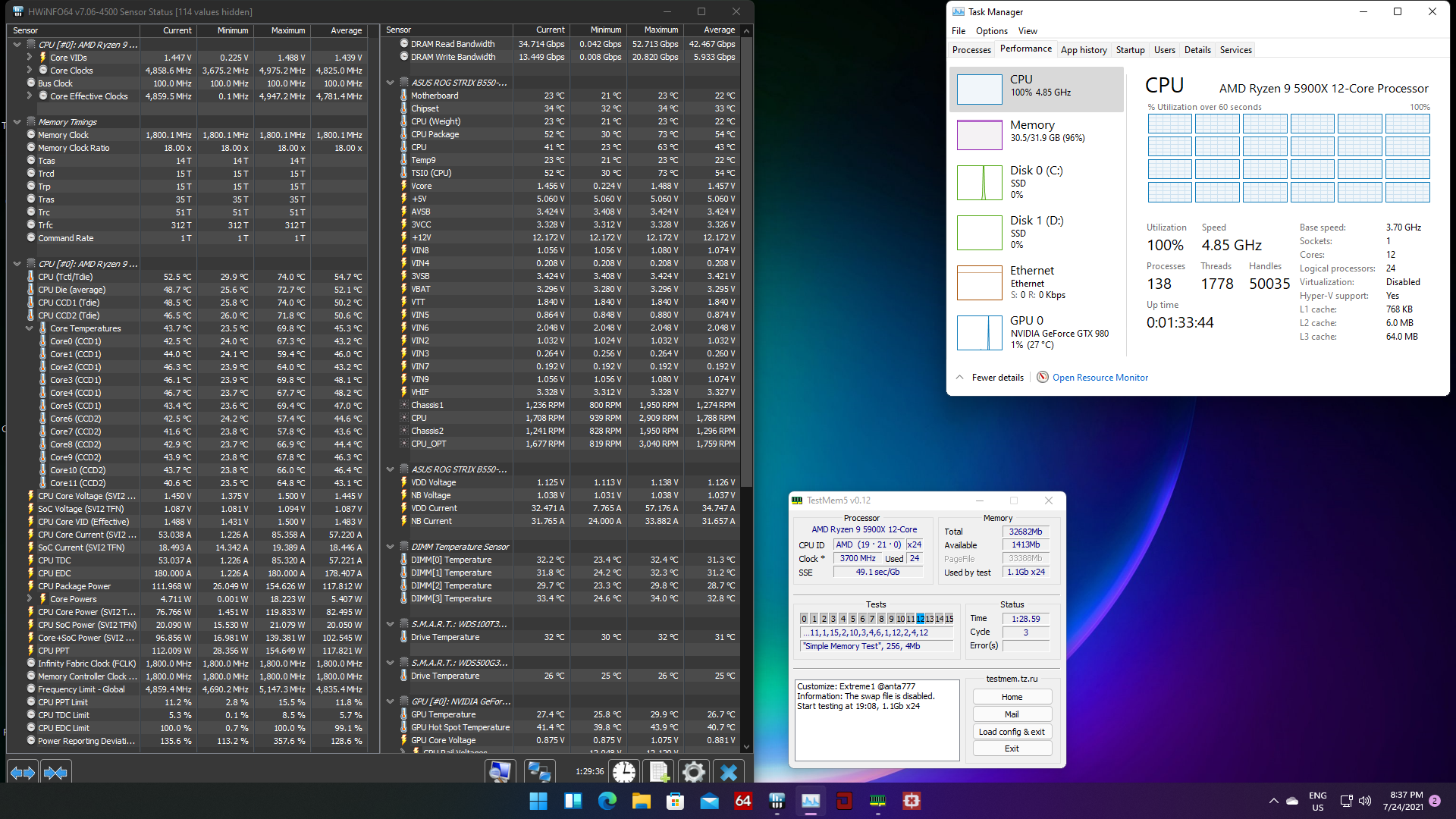Viewport: 1456px width, 819px height.
Task: Click Open Resource Monitor link
Action: click(1100, 378)
